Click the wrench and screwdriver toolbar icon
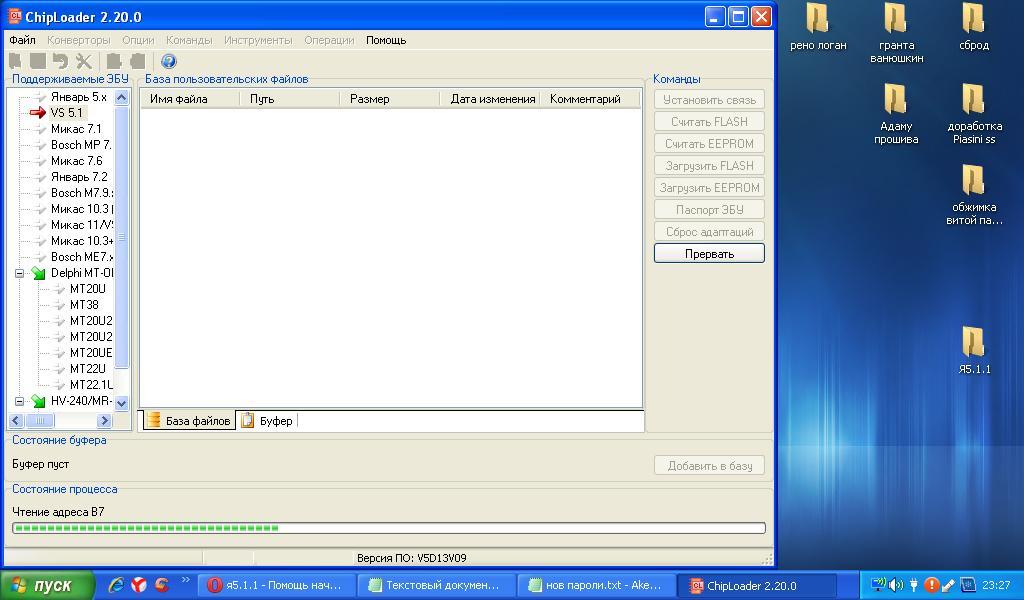Image resolution: width=1024 pixels, height=600 pixels. (84, 61)
